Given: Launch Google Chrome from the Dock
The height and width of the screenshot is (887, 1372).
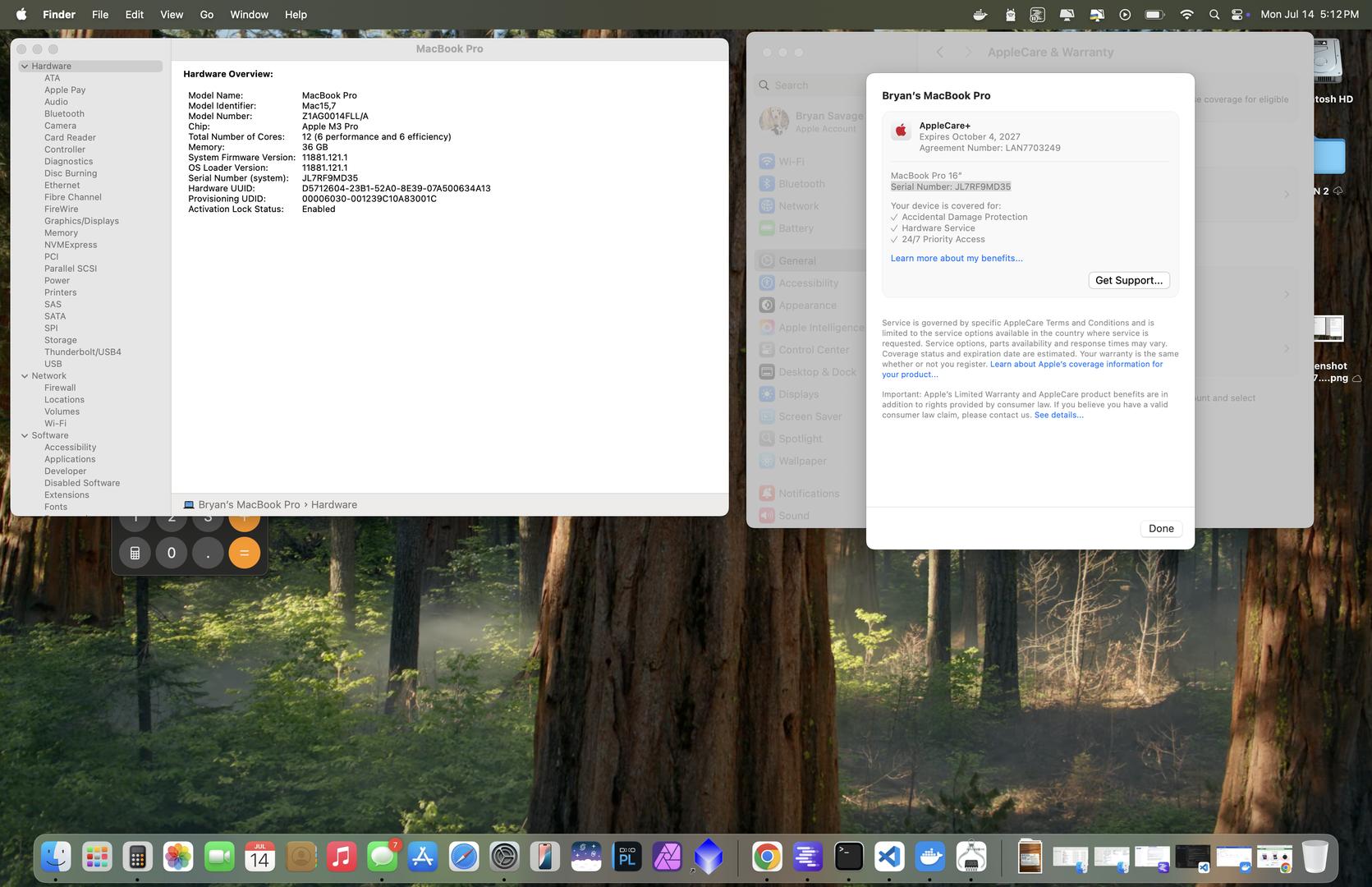Looking at the screenshot, I should [767, 857].
